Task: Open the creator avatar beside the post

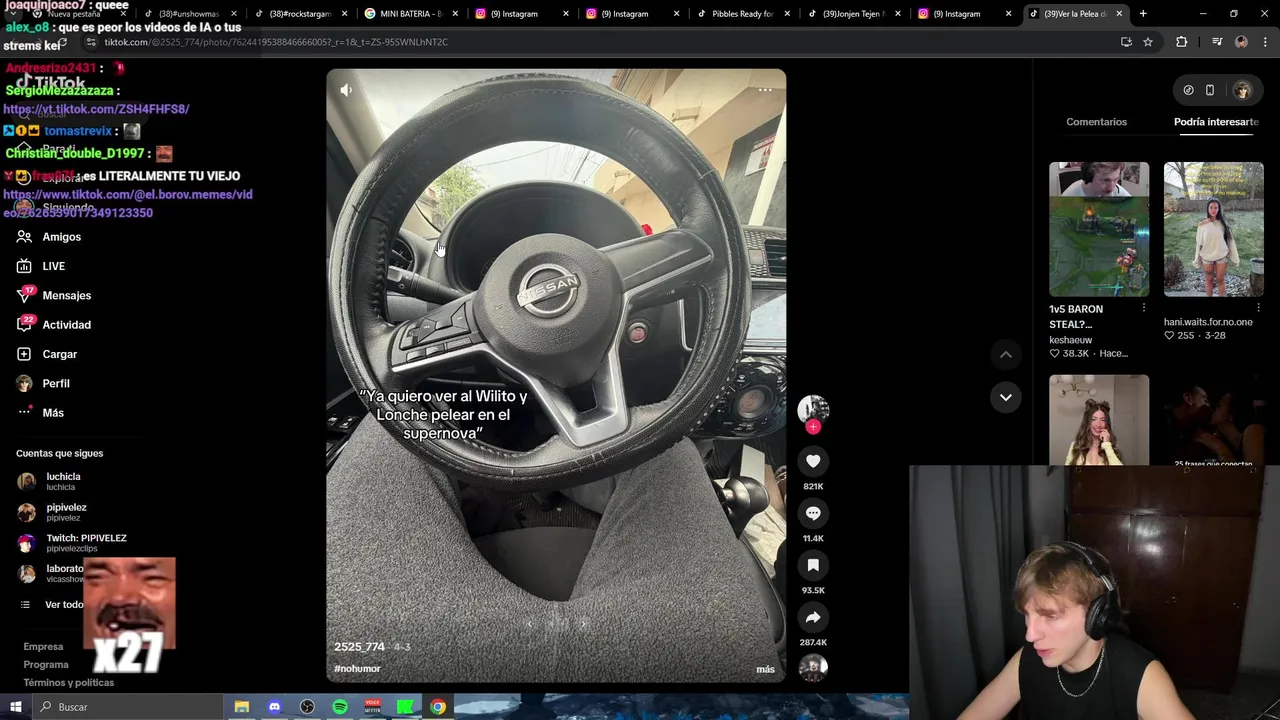Action: coord(813,407)
